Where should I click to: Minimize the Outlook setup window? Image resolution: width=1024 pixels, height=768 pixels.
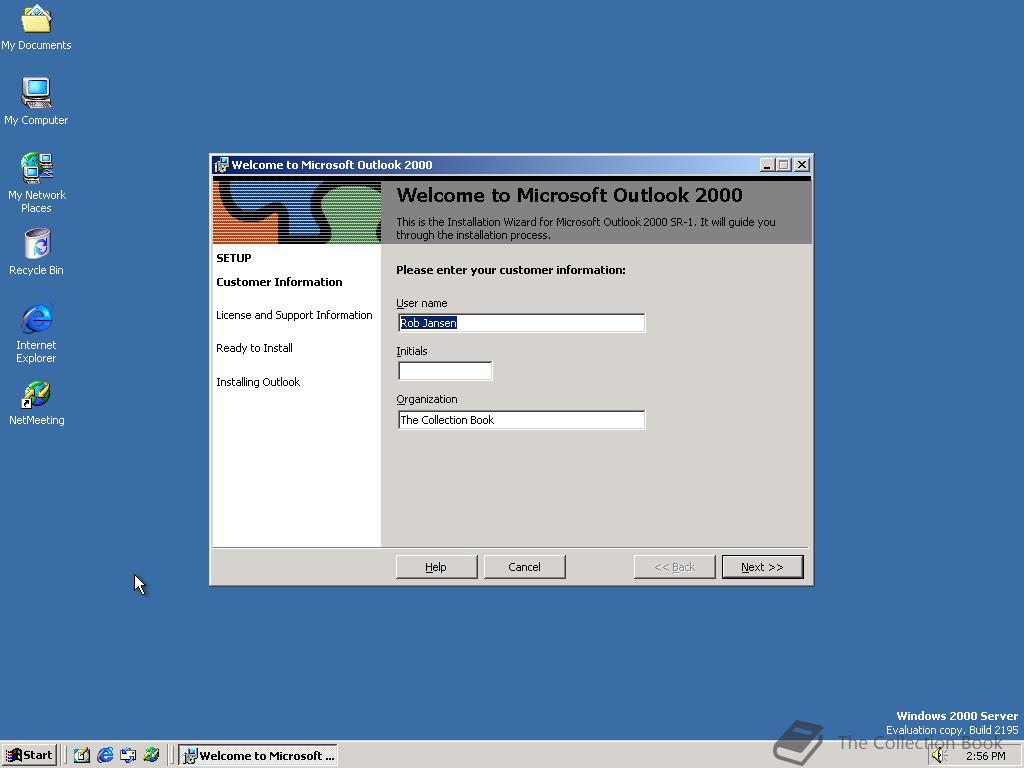pyautogui.click(x=768, y=165)
